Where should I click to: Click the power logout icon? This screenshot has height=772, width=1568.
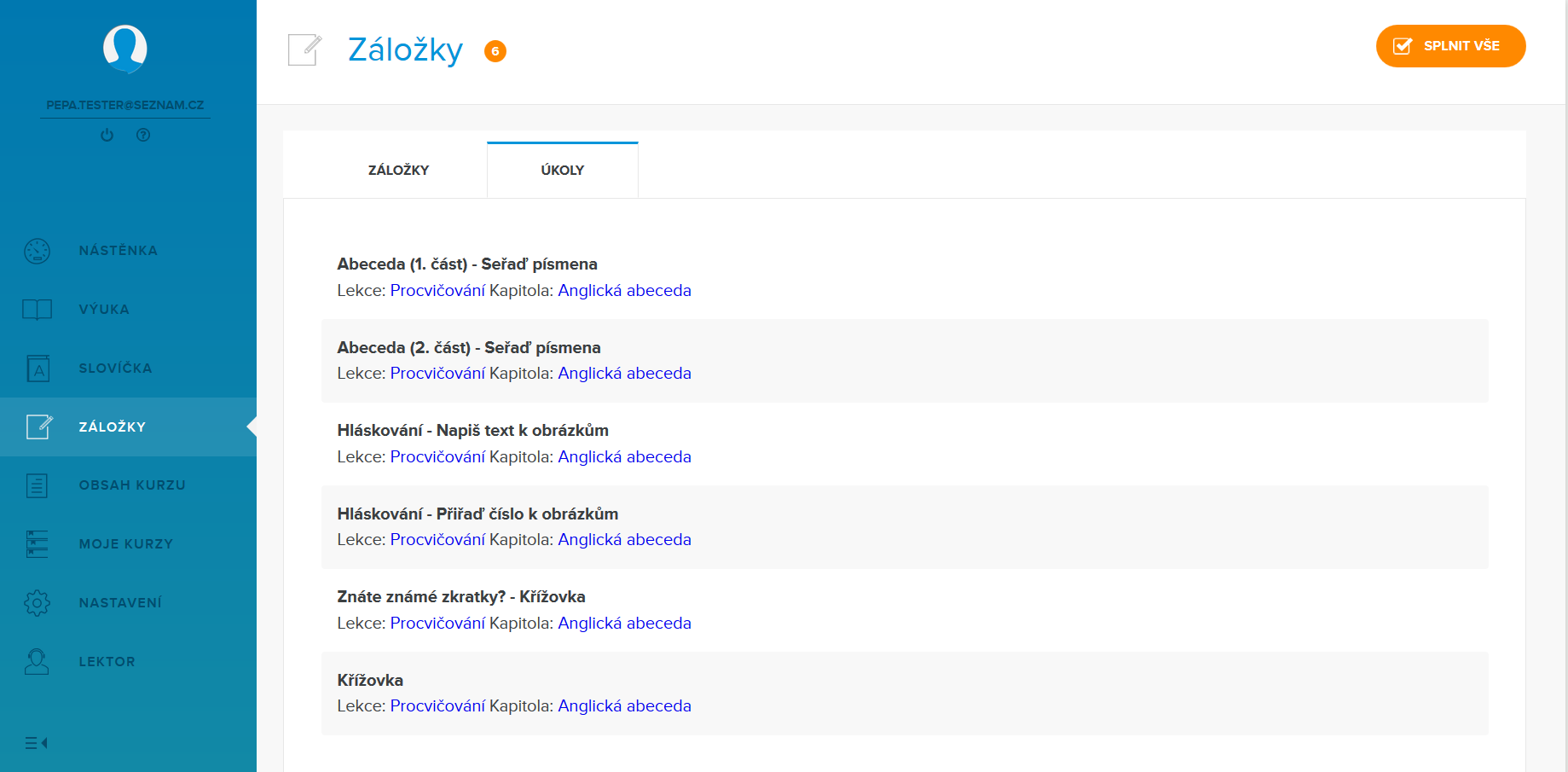107,135
